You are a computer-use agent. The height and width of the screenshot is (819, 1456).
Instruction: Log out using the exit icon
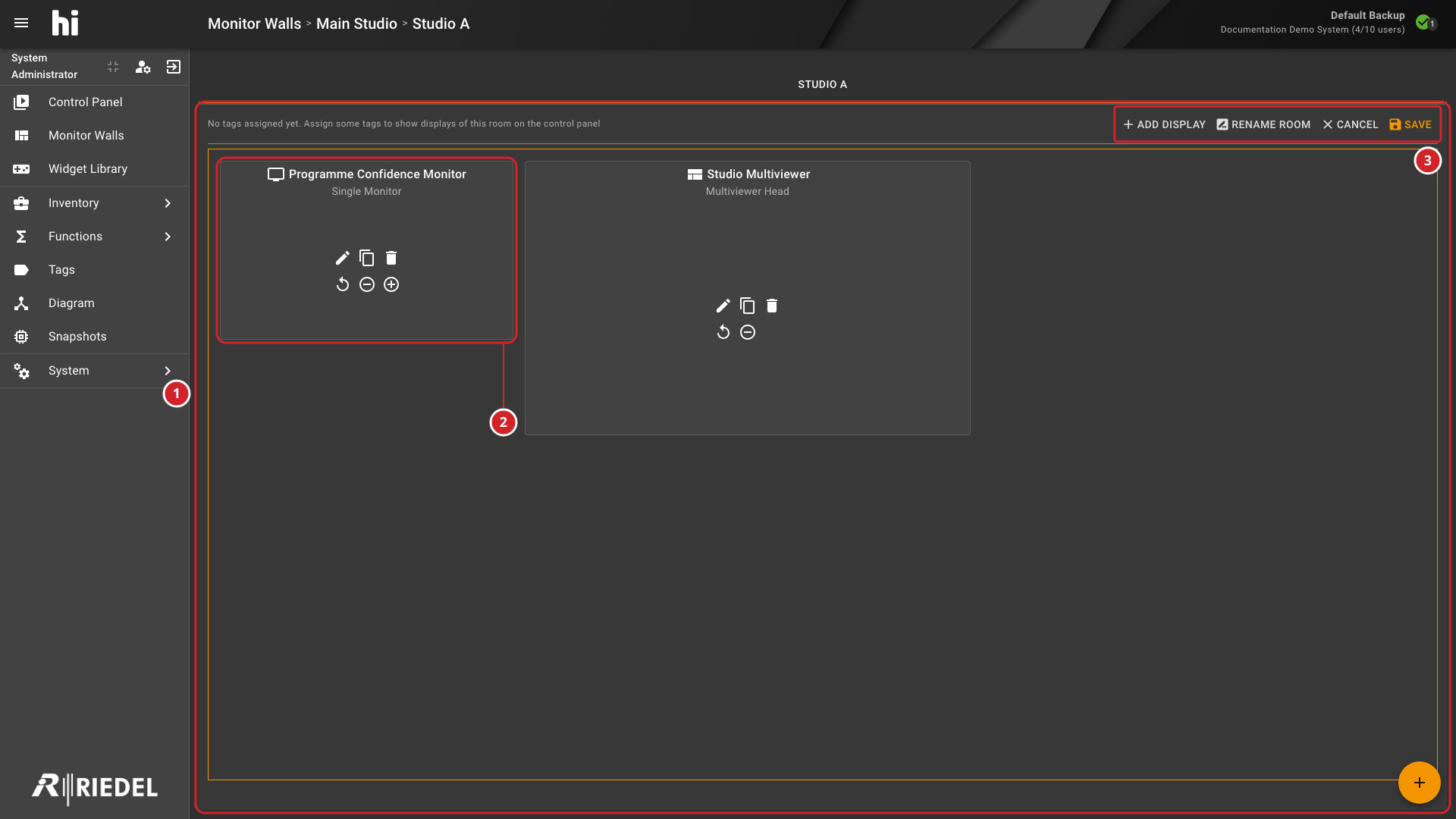[174, 67]
